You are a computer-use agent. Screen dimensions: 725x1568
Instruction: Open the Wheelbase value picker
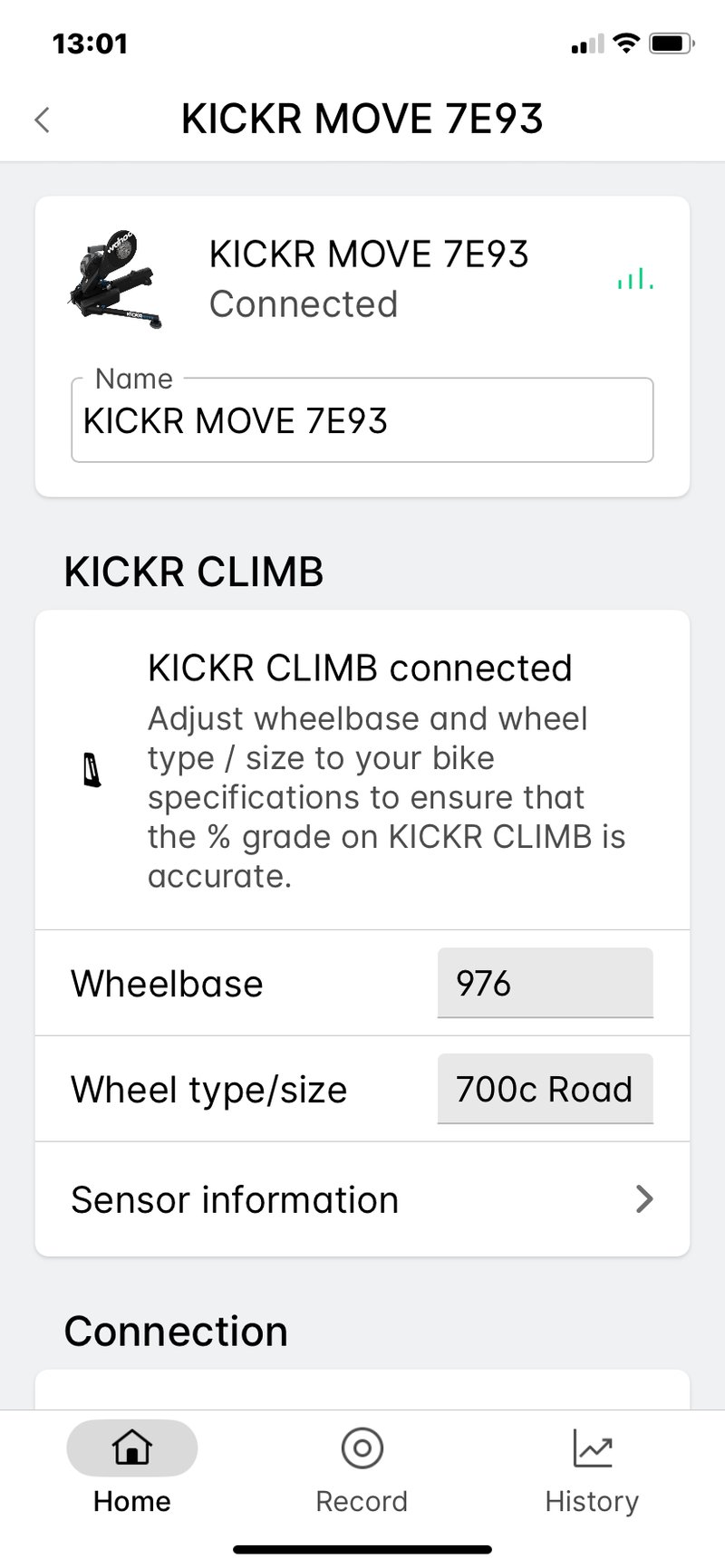[545, 983]
